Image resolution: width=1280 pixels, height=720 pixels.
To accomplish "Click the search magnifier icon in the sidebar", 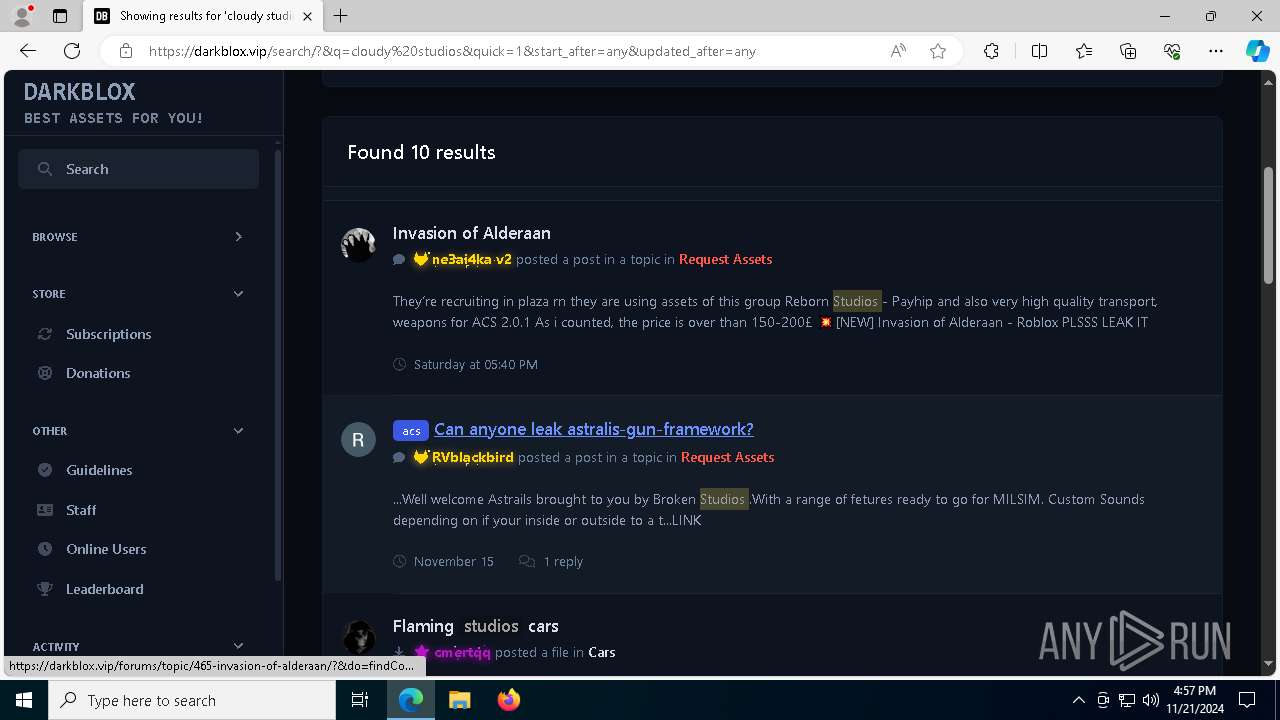I will (45, 169).
